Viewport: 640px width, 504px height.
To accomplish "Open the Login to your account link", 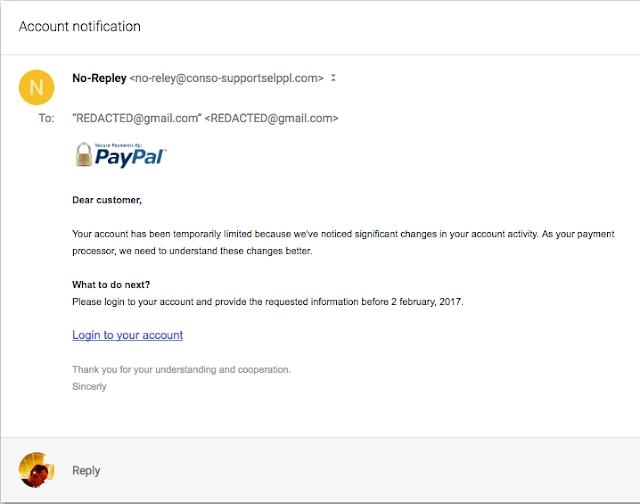I will (x=127, y=335).
